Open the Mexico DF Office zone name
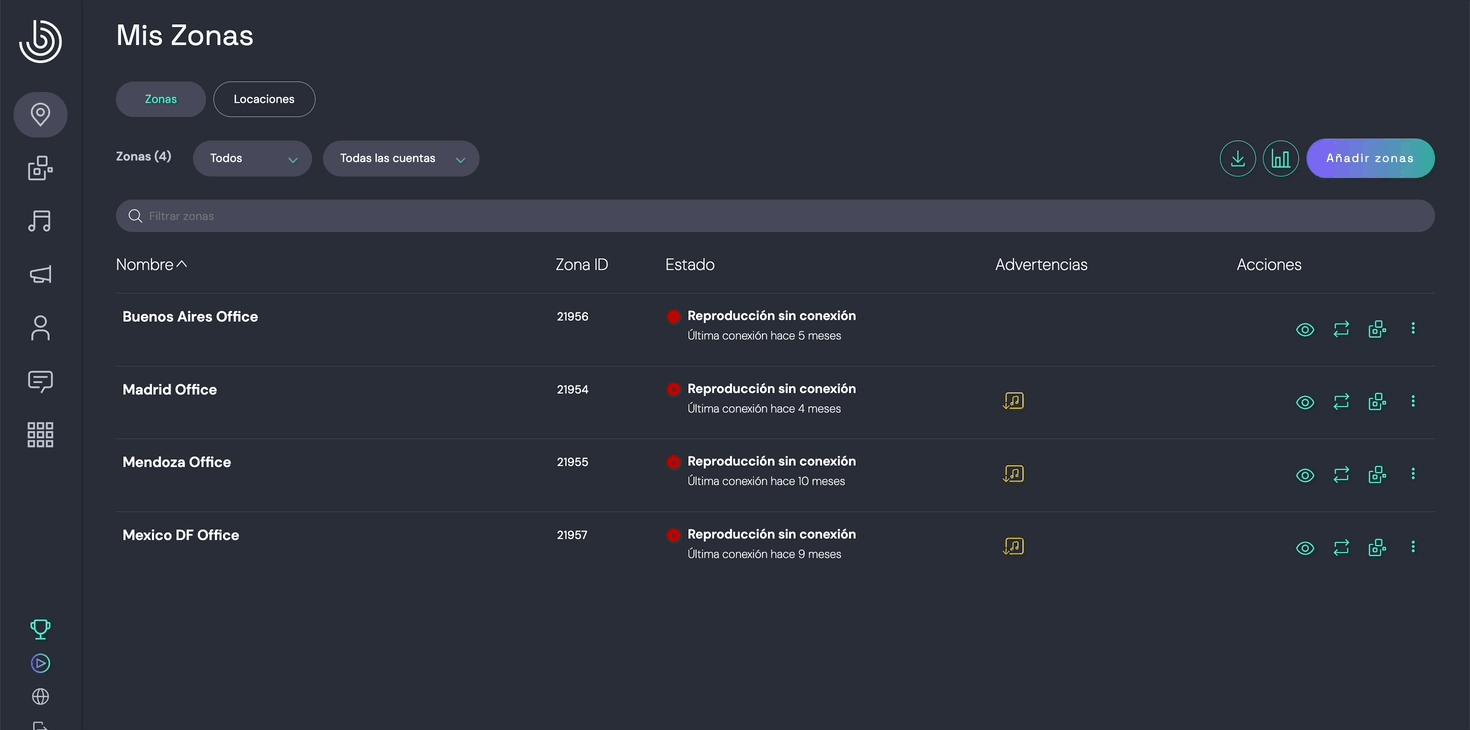The height and width of the screenshot is (730, 1470). (x=181, y=536)
